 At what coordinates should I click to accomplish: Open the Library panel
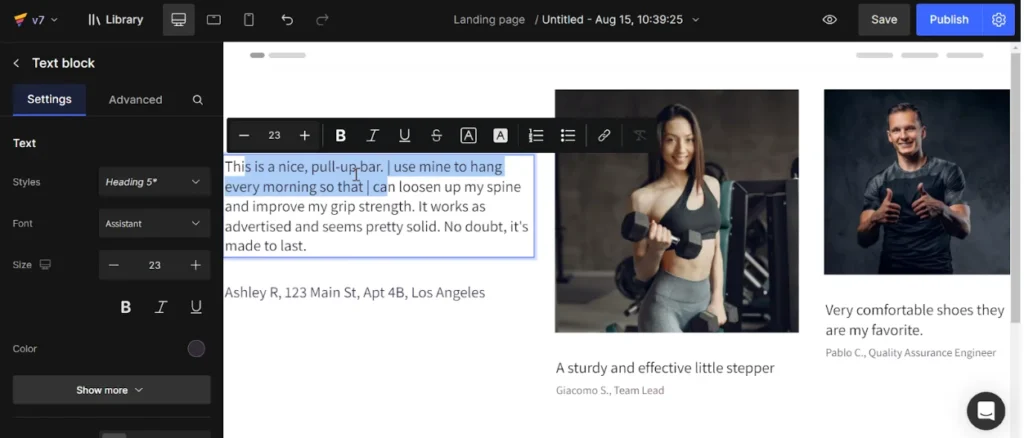(115, 20)
